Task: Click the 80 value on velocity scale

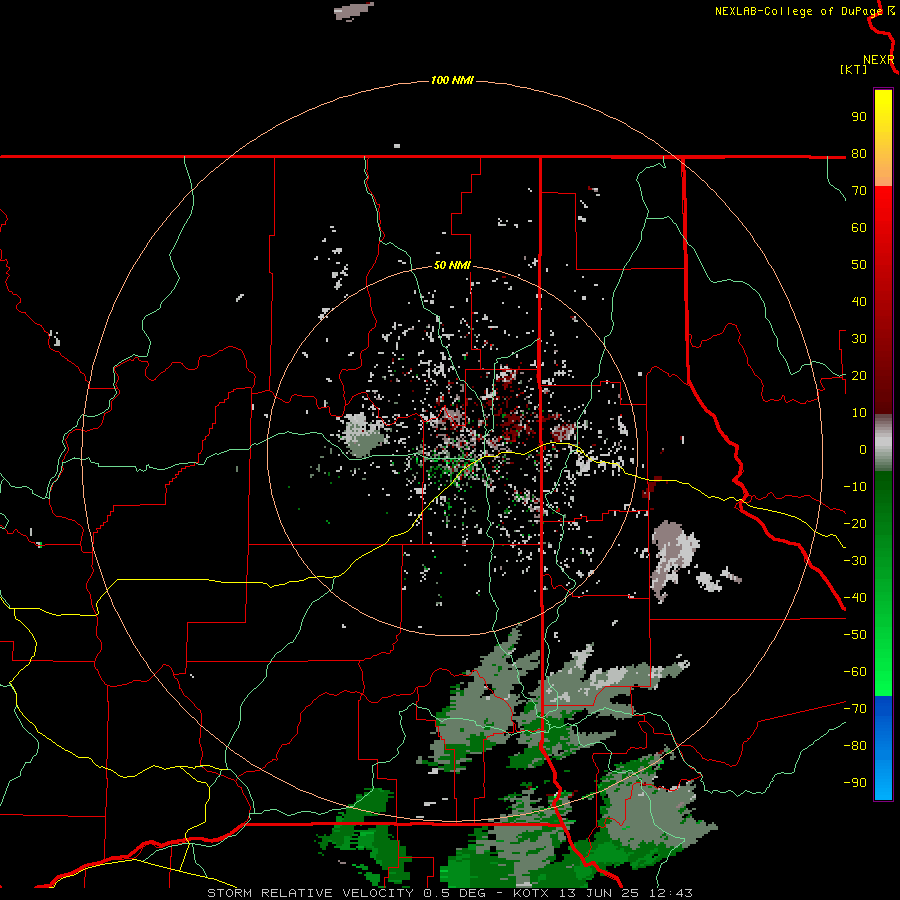Action: point(859,154)
